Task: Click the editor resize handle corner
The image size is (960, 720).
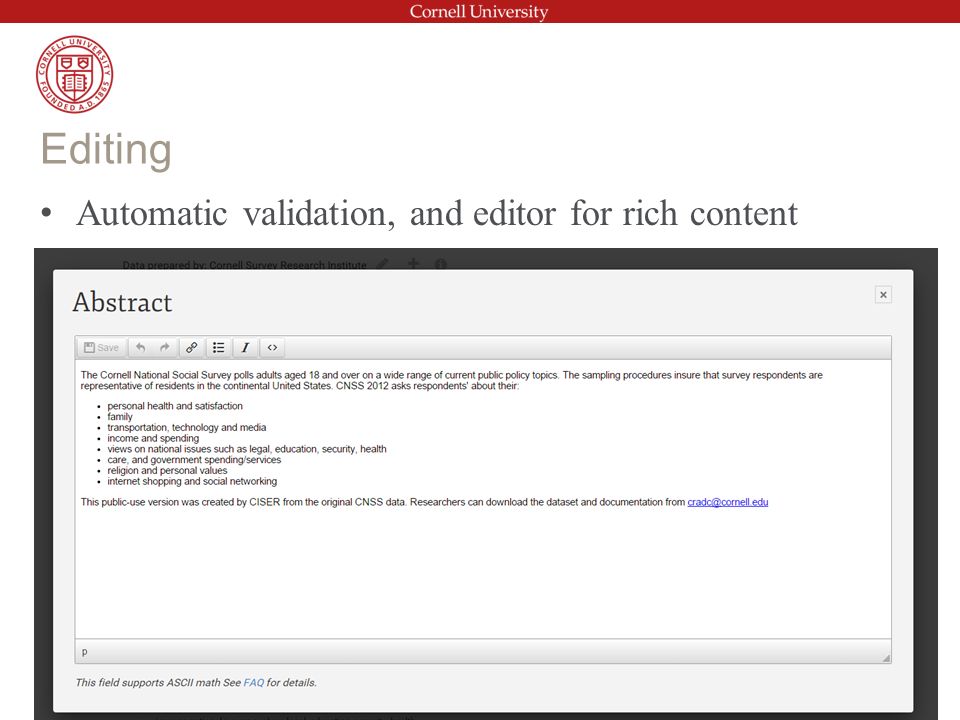Action: pos(886,658)
